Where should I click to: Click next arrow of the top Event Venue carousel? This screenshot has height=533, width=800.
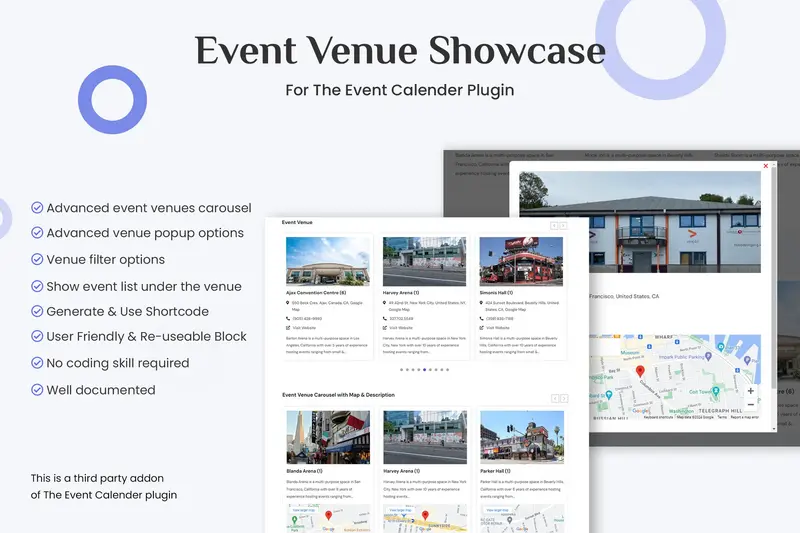564,226
